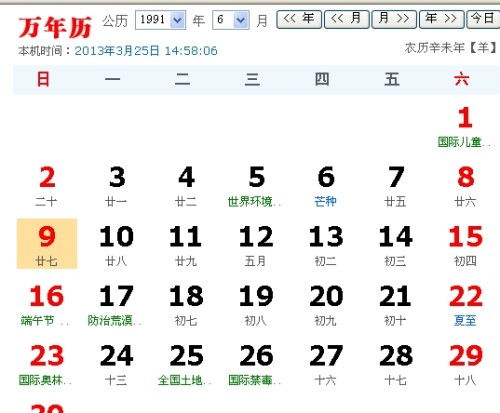Screen dimensions: 500x413
Task: Select date 25 marked 全国土地
Action: [x=186, y=364]
